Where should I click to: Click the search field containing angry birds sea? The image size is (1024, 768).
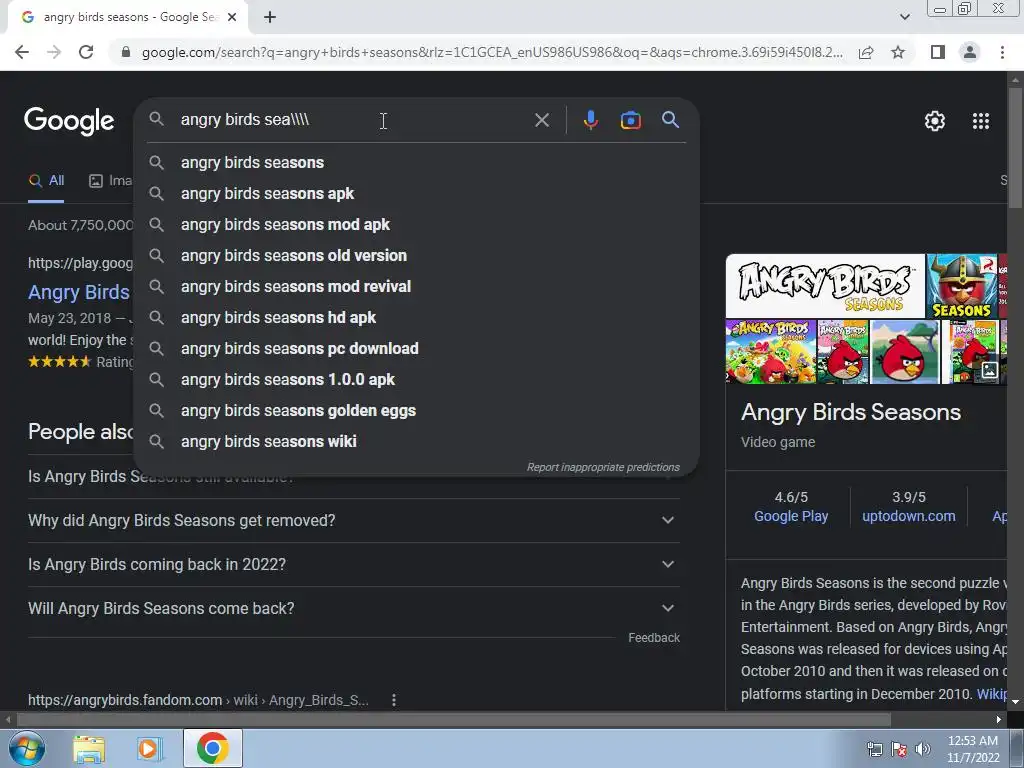coord(353,120)
